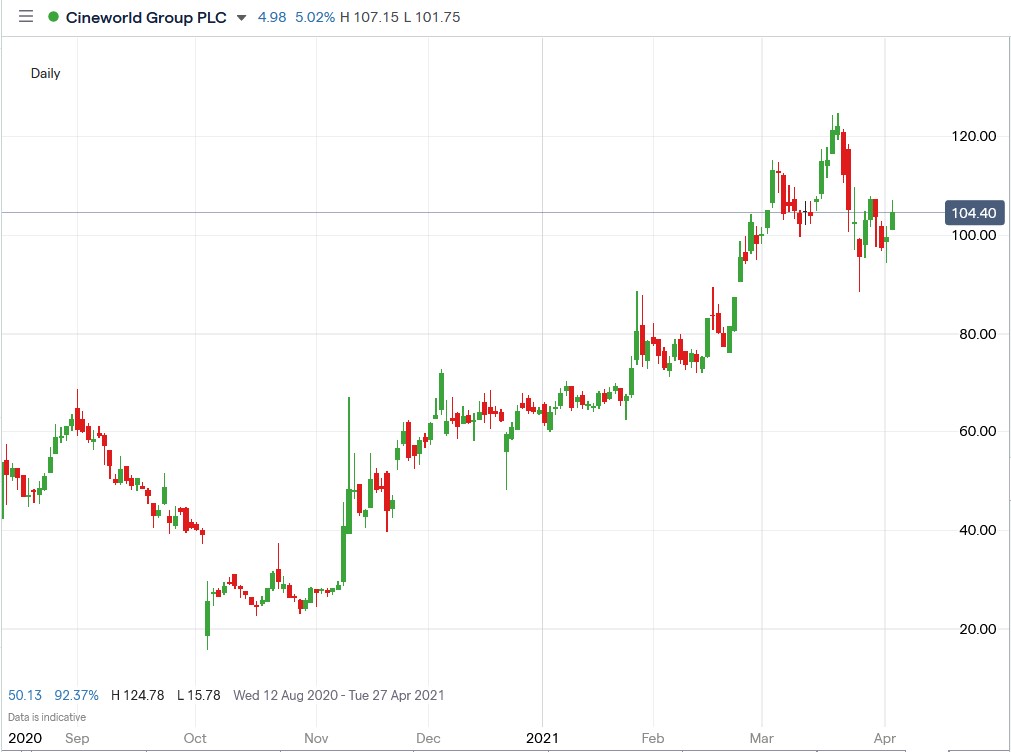Toggle the Data is indicative notice
This screenshot has width=1011, height=752.
click(x=45, y=717)
